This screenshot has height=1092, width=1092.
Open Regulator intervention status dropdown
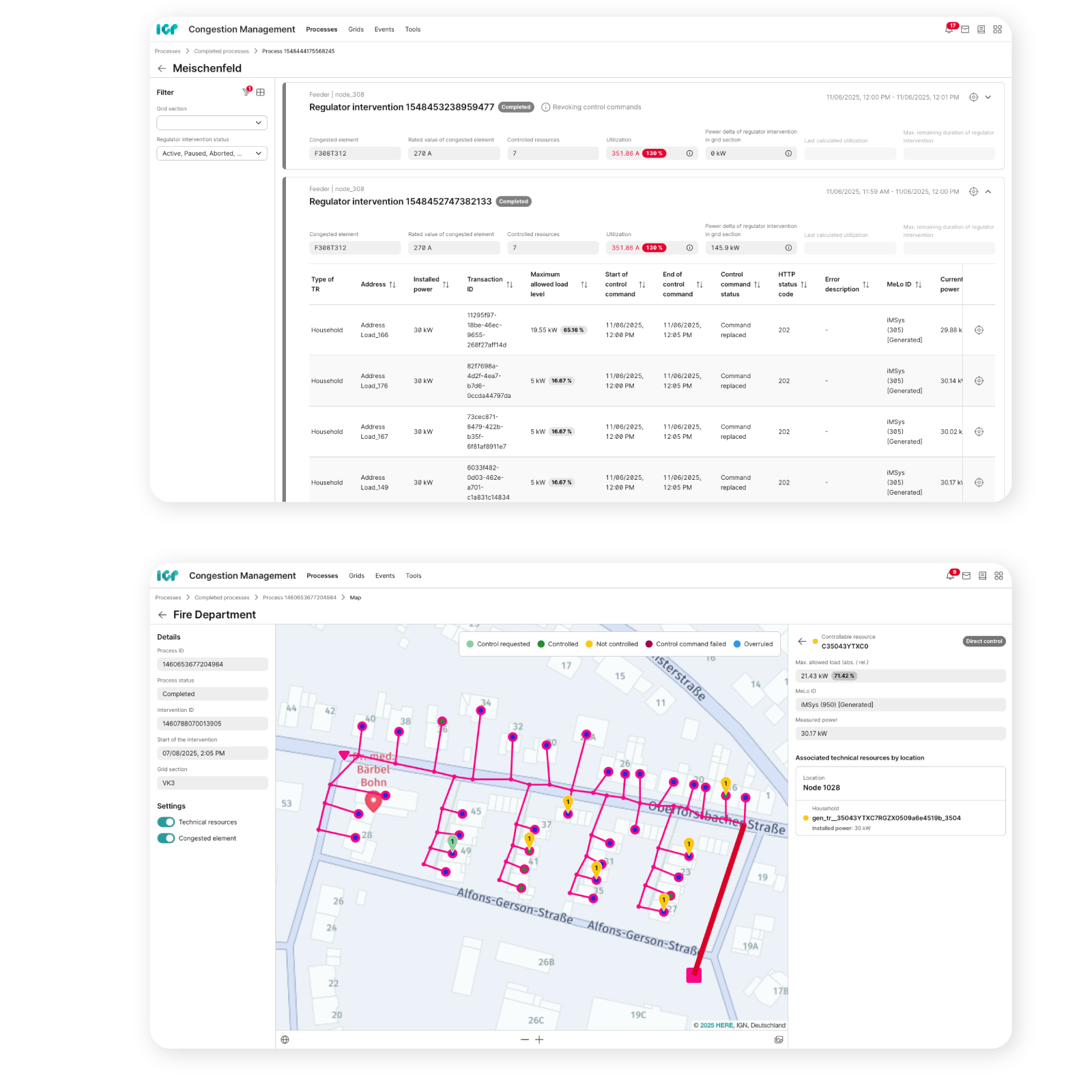(x=212, y=154)
